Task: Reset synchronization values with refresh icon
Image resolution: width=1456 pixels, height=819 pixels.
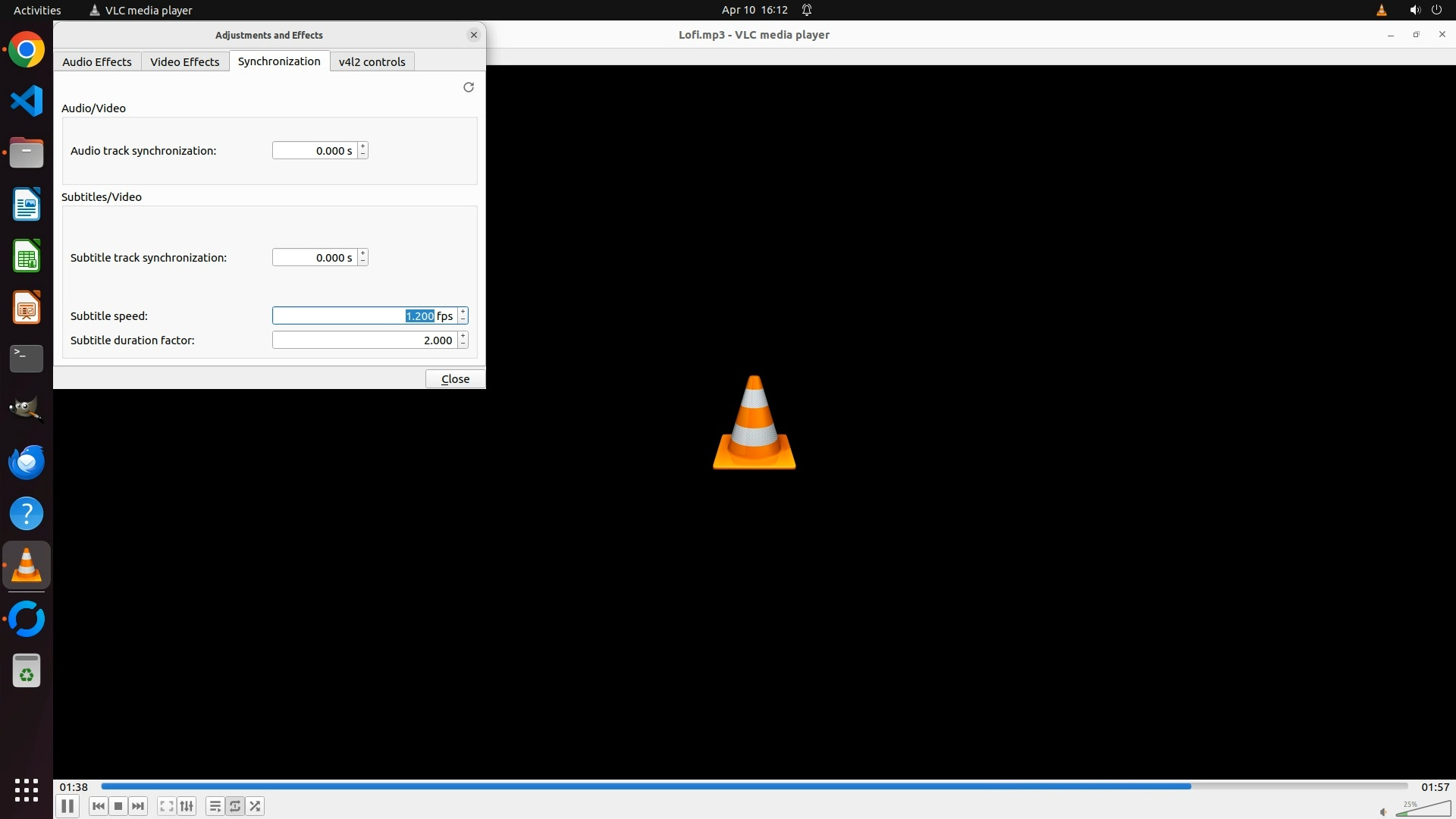Action: coord(469,87)
